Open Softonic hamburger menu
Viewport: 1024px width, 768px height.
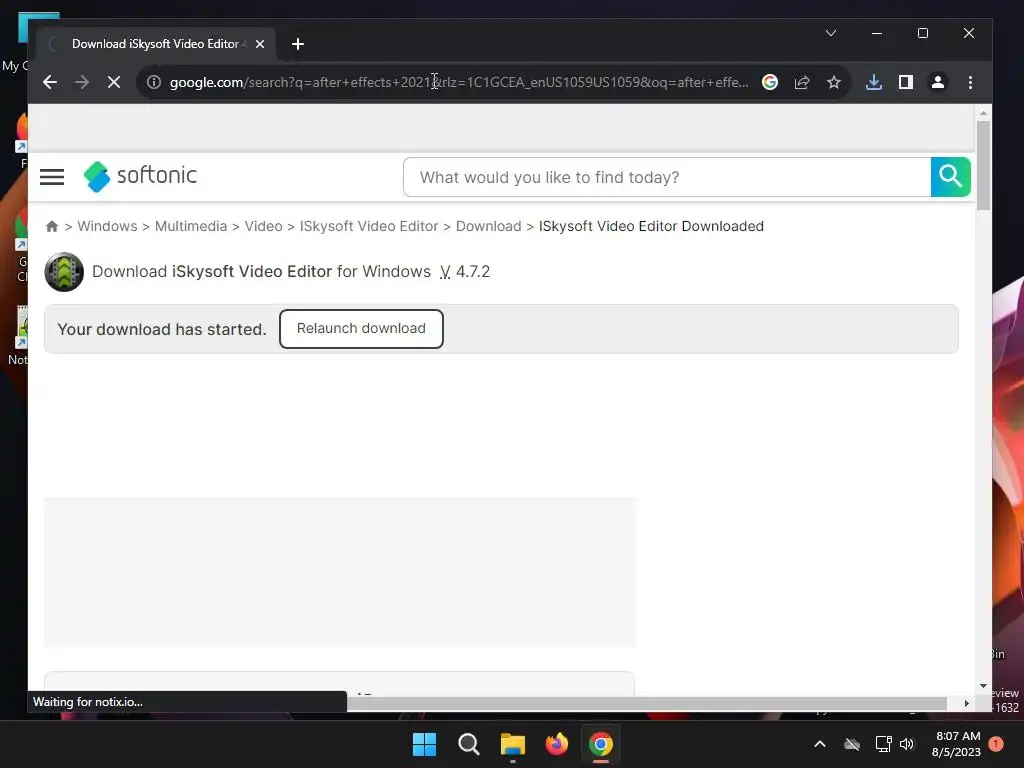point(52,176)
